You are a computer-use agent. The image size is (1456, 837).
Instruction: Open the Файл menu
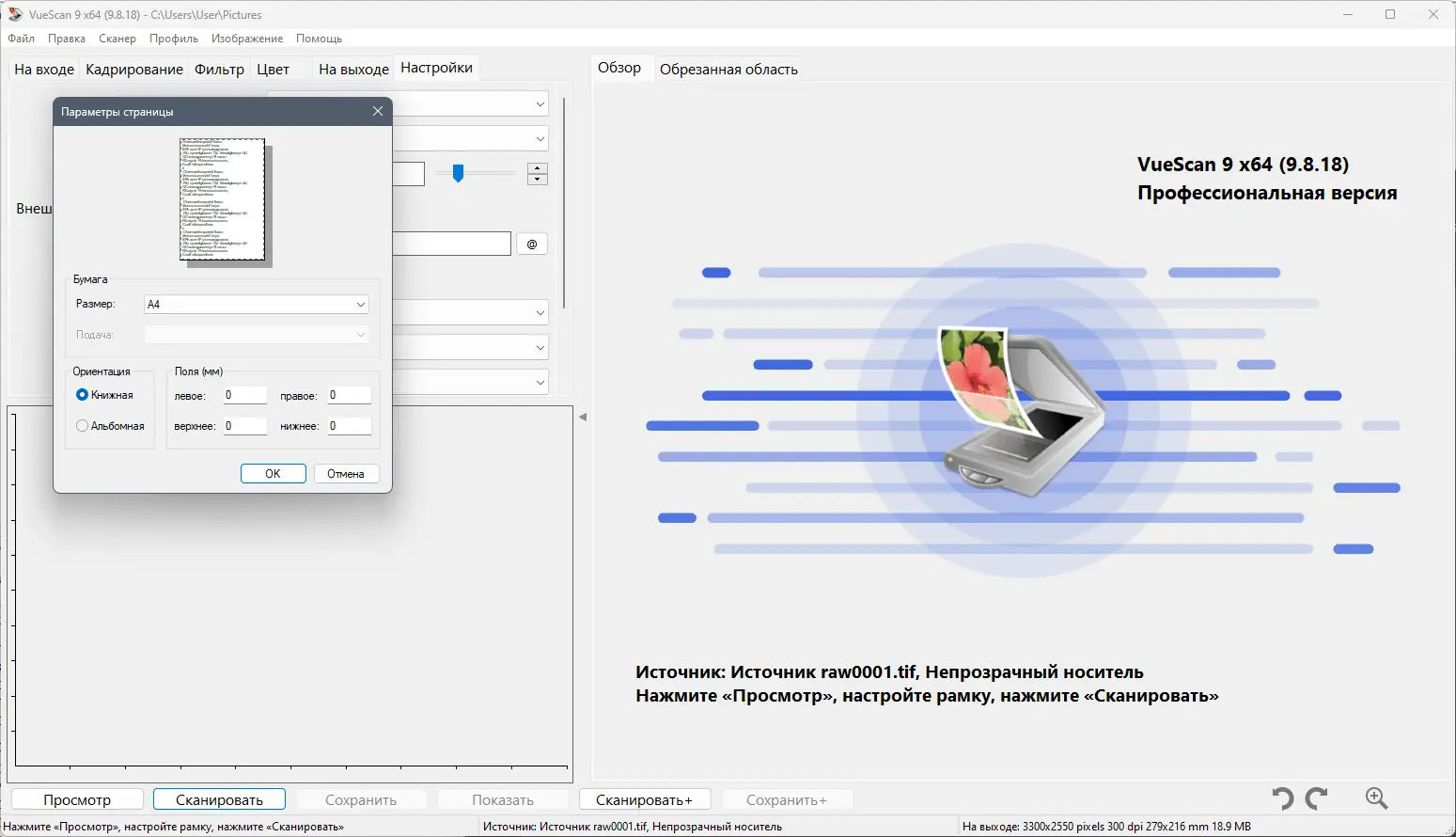coord(21,39)
